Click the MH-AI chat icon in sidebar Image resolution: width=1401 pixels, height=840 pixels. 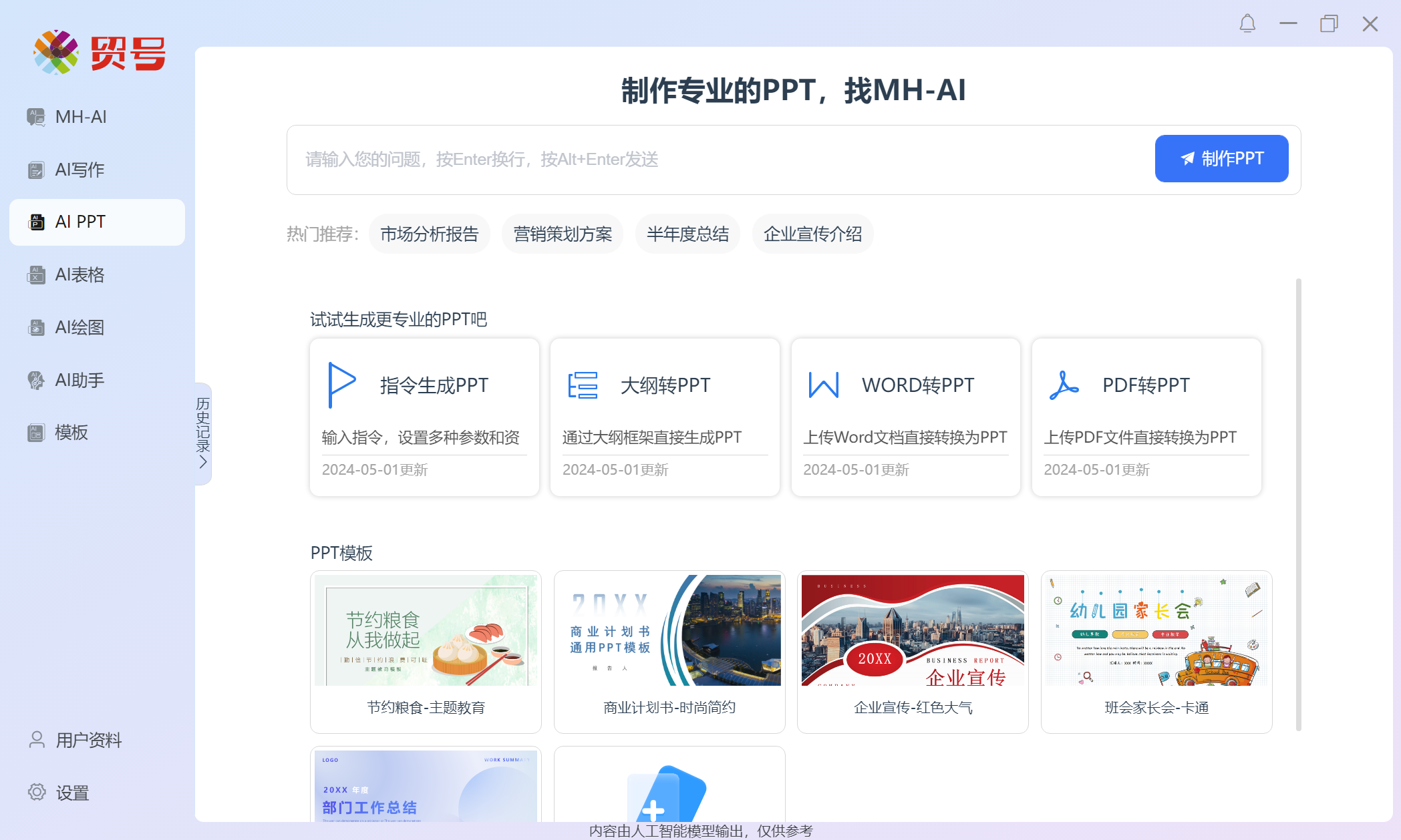(x=36, y=117)
